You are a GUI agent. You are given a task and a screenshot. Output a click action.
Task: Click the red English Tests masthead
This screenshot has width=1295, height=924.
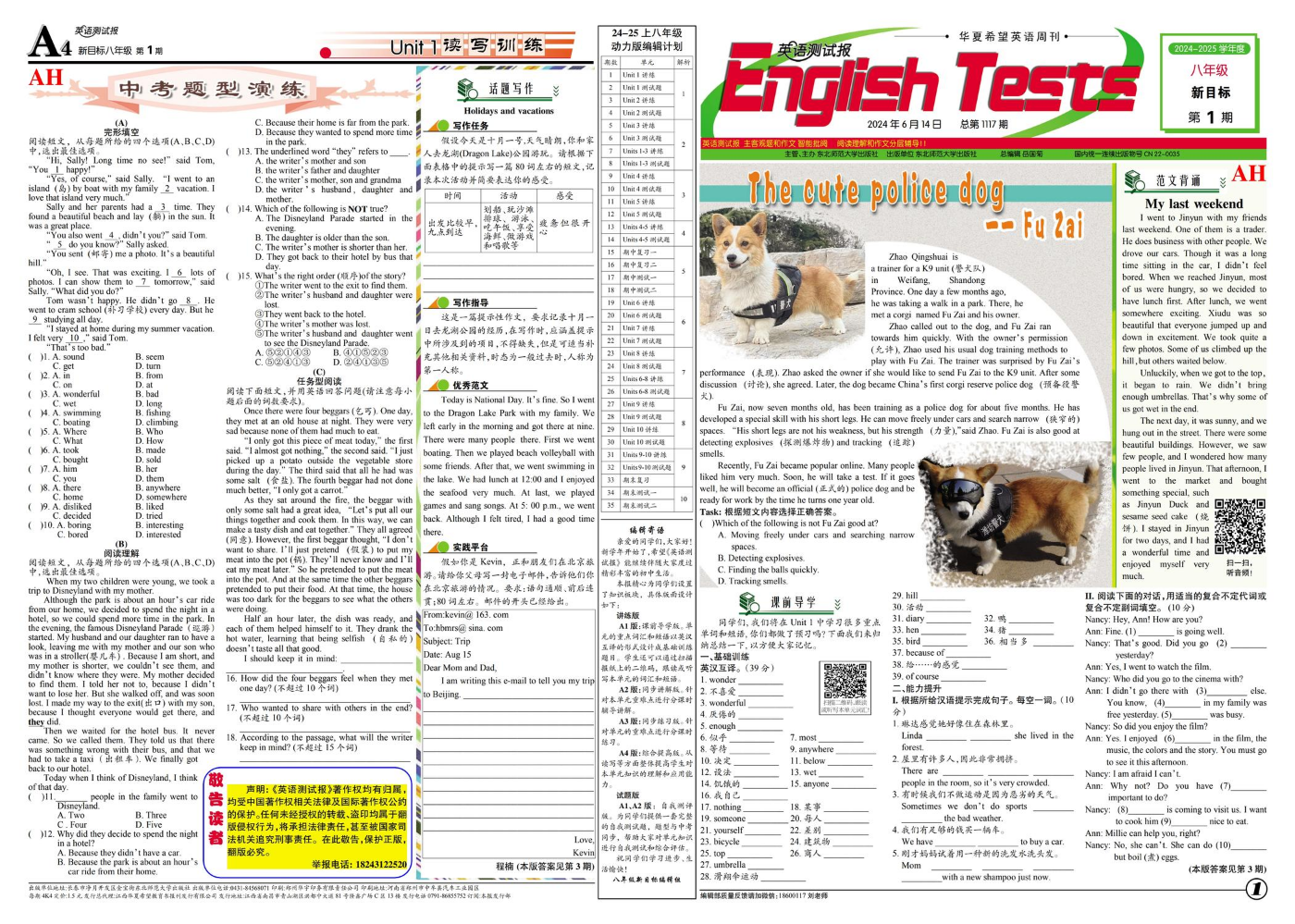(931, 85)
